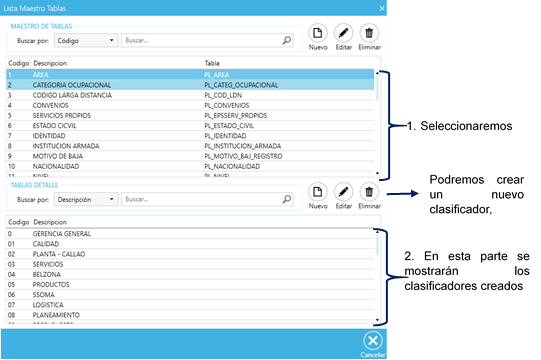Select the ESTADO CICVIL row
Viewport: 541px width, 360px height.
(x=190, y=126)
